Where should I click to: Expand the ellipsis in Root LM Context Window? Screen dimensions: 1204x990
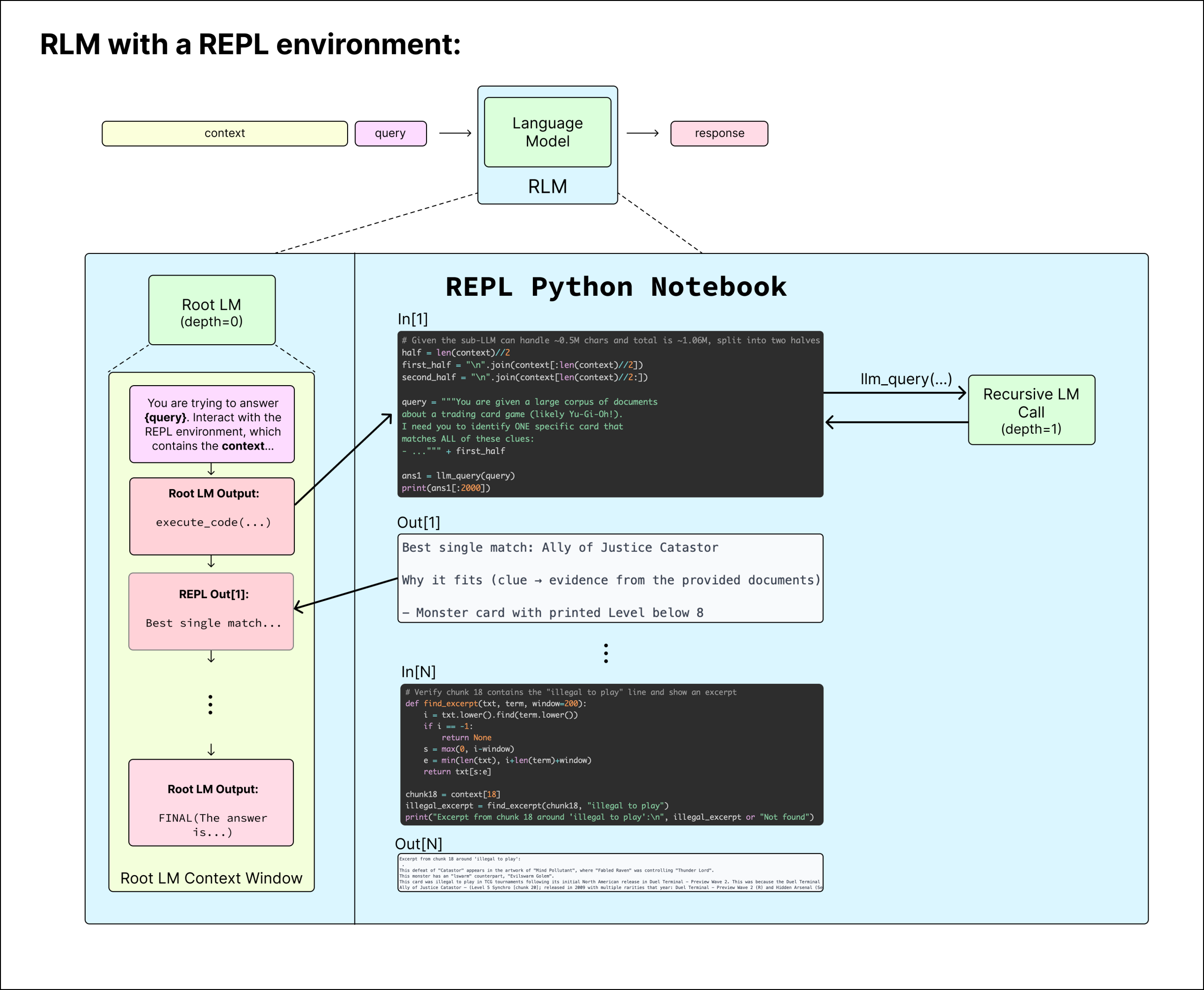[210, 706]
